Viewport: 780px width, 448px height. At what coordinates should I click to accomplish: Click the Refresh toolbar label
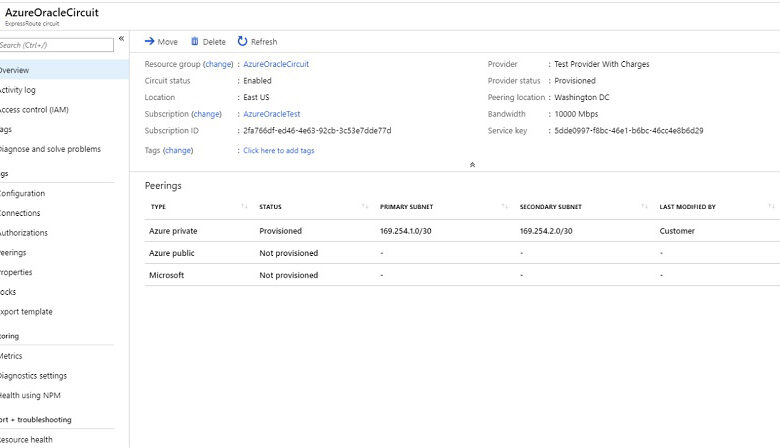(264, 42)
